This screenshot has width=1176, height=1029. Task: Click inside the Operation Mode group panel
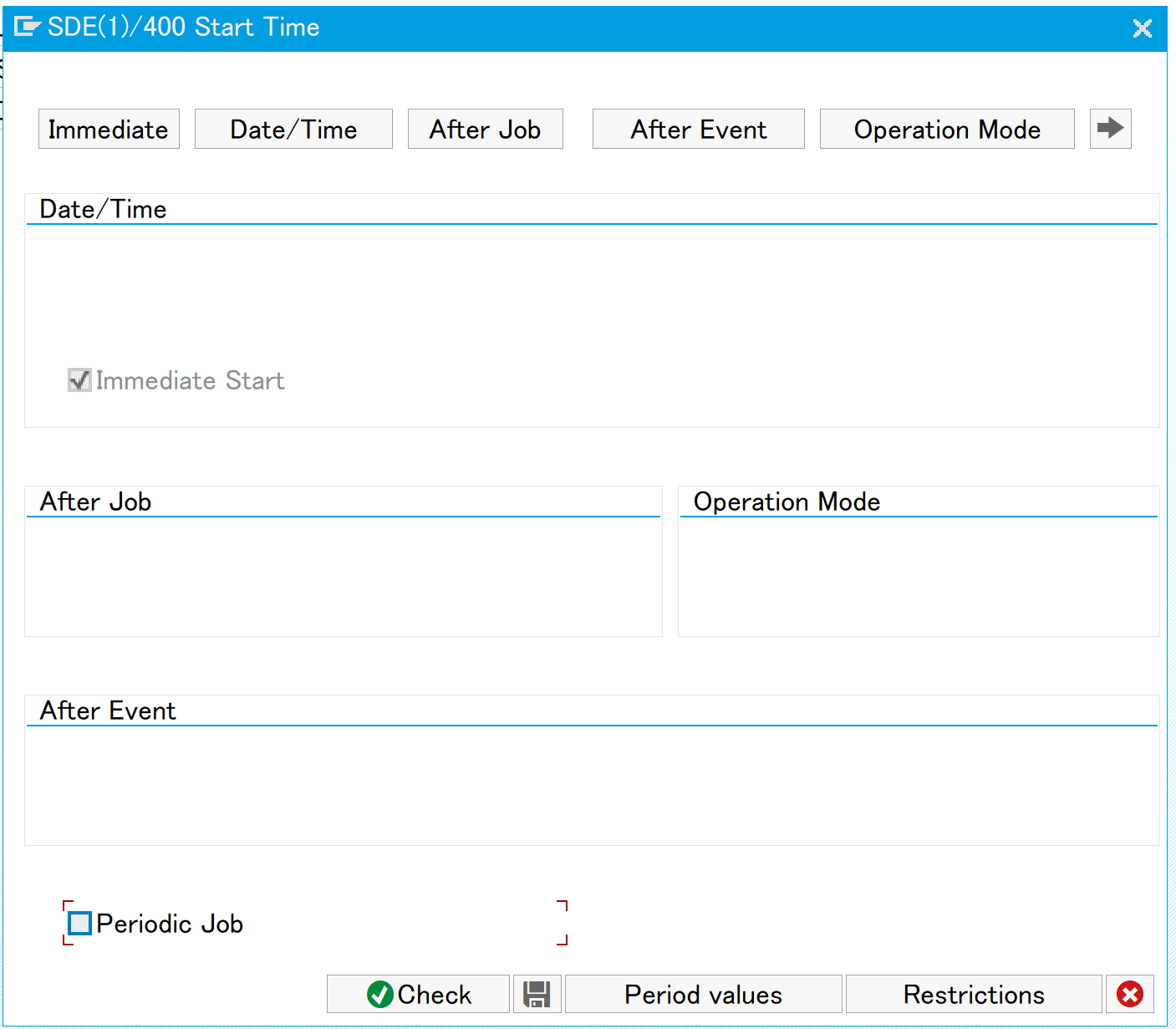[x=918, y=577]
